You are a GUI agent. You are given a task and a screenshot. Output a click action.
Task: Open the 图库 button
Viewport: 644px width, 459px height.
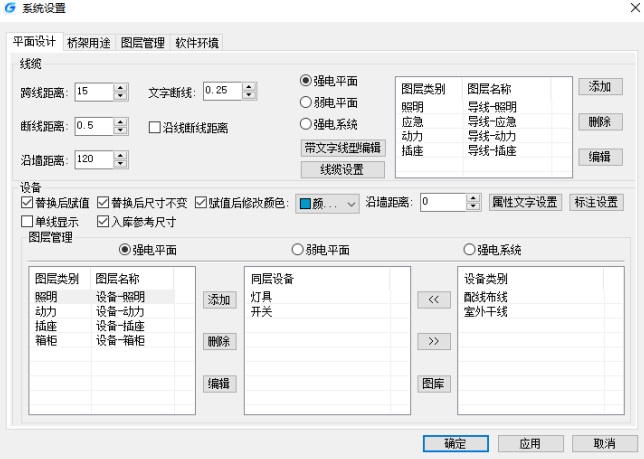pyautogui.click(x=434, y=384)
